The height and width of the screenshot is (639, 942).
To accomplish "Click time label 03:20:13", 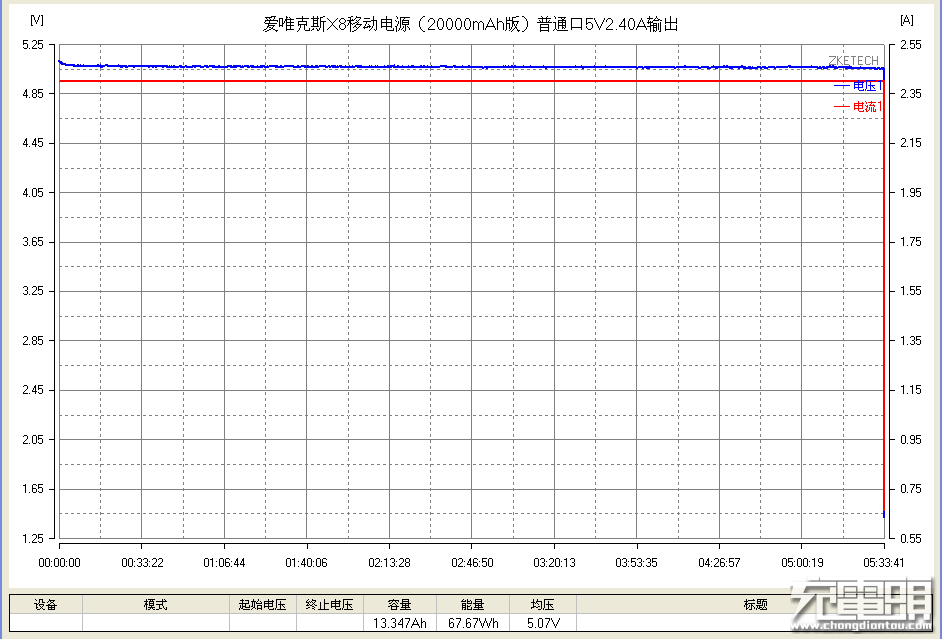I will (554, 563).
